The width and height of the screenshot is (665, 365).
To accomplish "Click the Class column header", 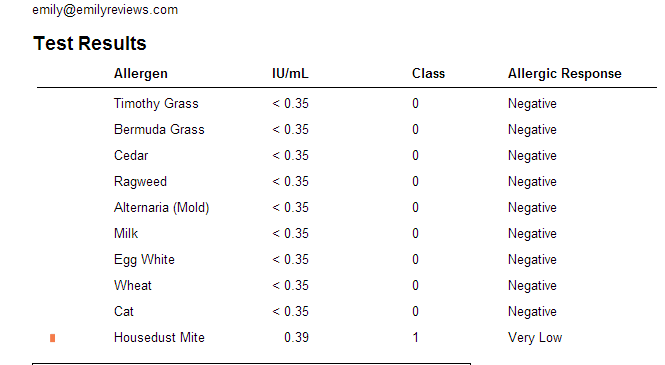I will pyautogui.click(x=428, y=74).
